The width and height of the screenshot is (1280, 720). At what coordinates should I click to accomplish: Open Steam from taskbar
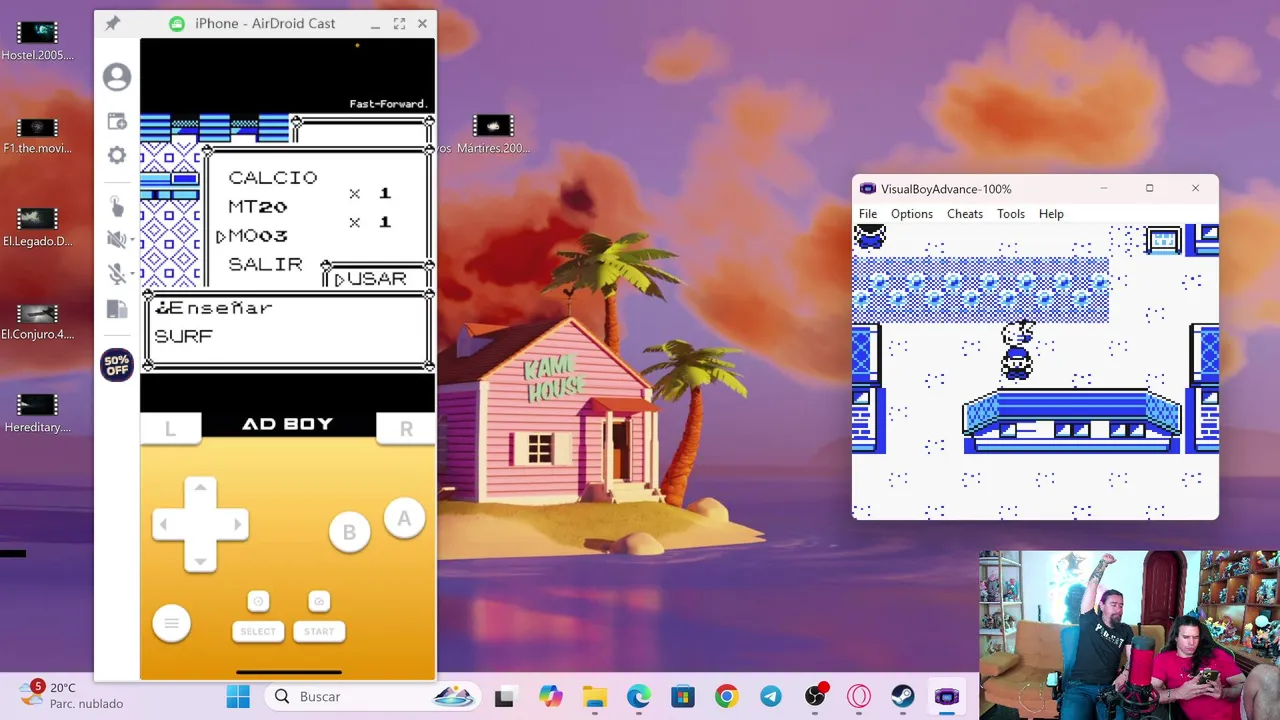tap(903, 697)
